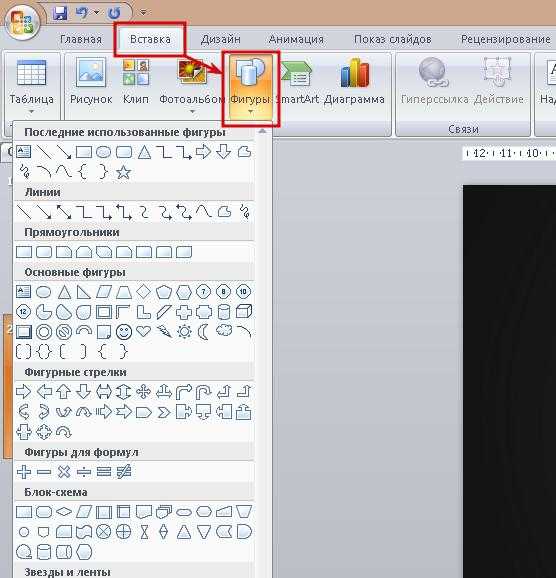
Task: Insert the cube shape
Action: [x=244, y=311]
